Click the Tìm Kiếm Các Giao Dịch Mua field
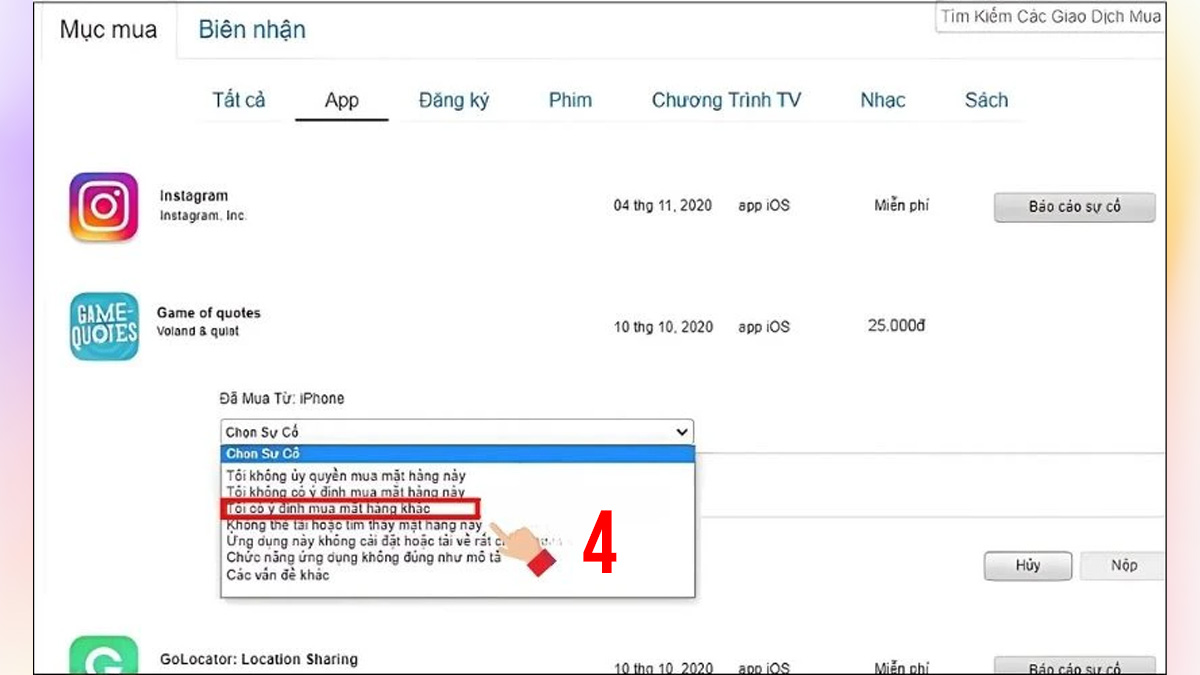Screen dimensions: 1200x675 coord(1050,17)
